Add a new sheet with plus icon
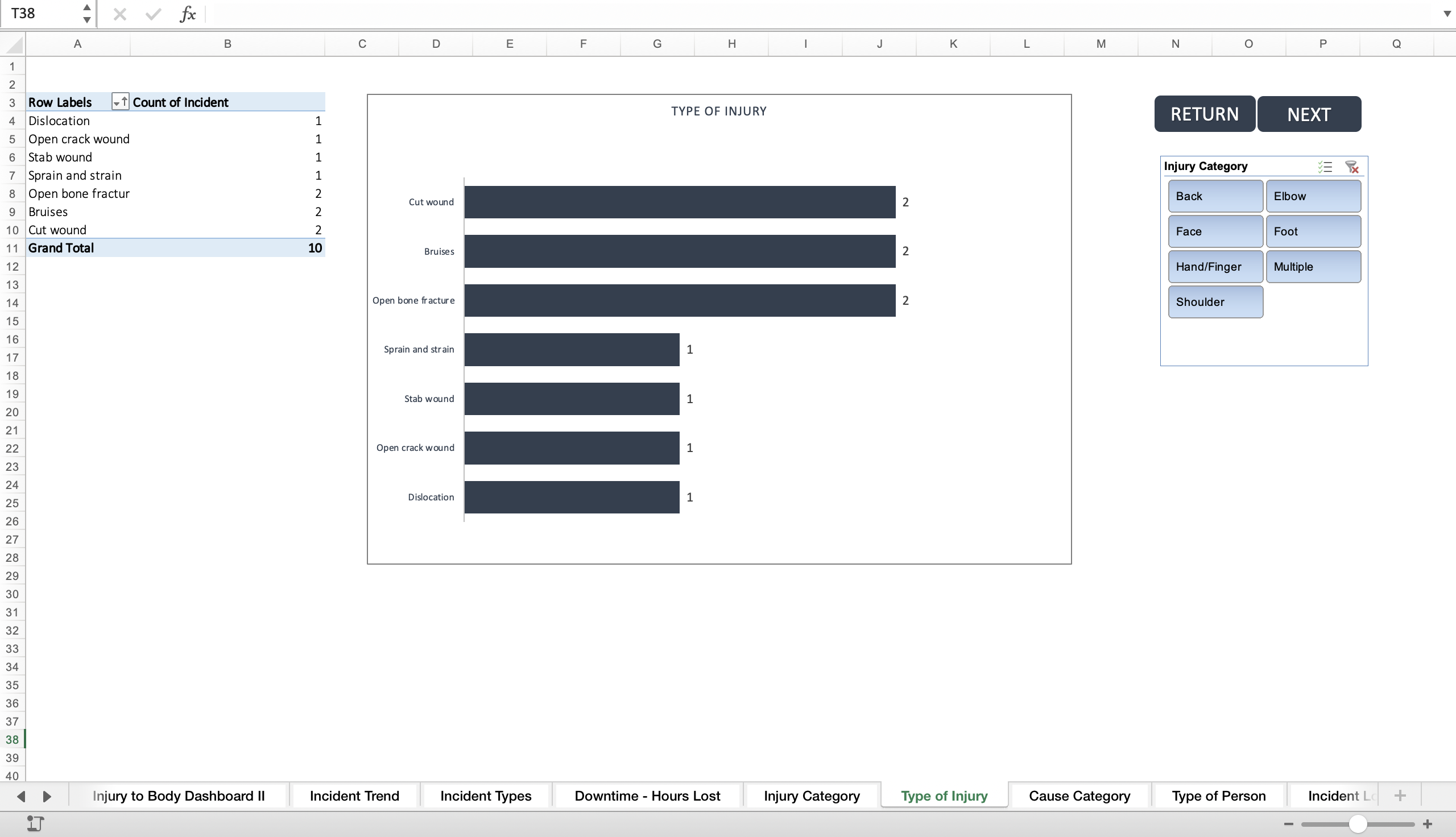 (1400, 795)
